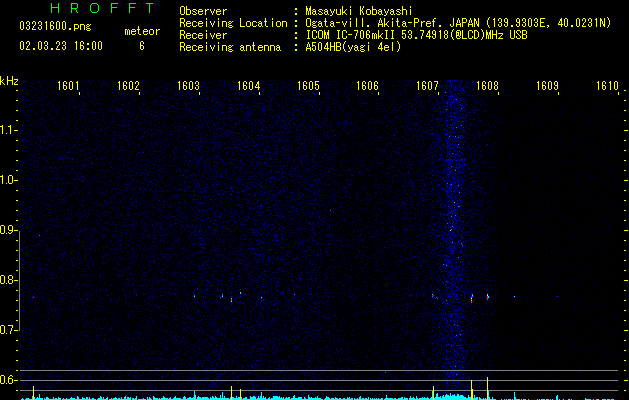Image resolution: width=629 pixels, height=400 pixels.
Task: Click time axis label 1601
Action: pos(68,86)
